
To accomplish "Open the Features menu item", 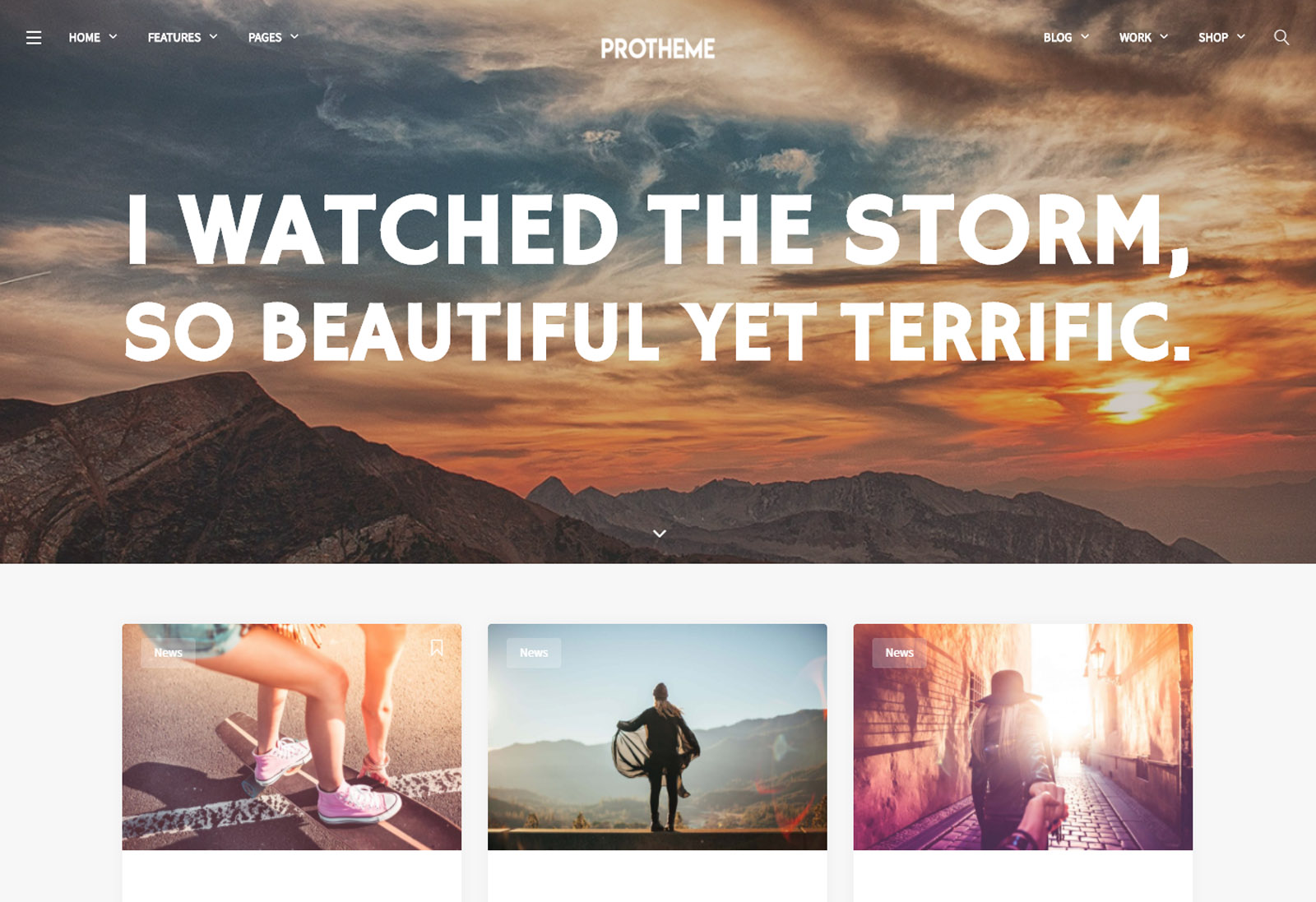I will coord(174,38).
